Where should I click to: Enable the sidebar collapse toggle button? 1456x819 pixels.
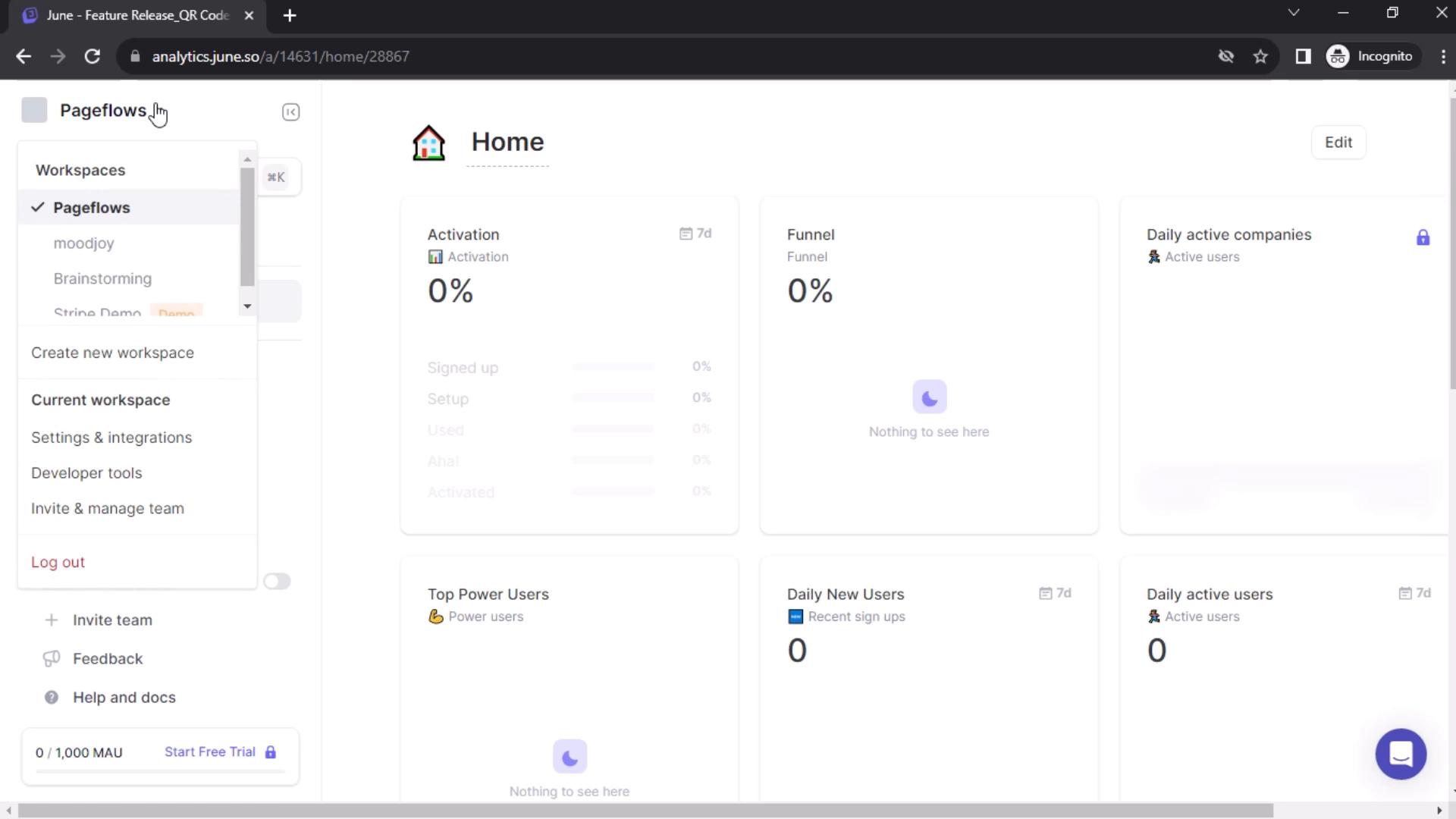pos(290,111)
